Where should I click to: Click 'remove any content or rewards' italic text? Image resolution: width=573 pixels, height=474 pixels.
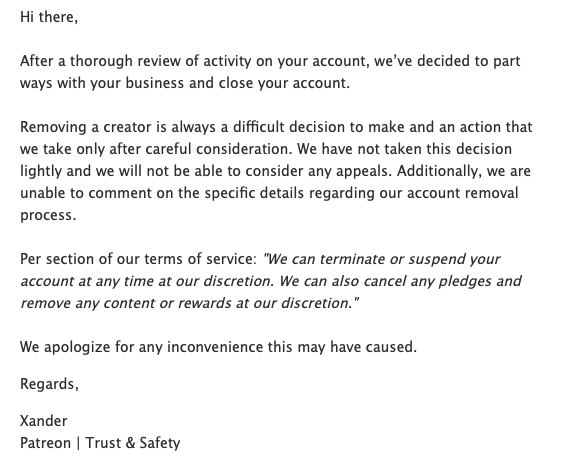(125, 303)
